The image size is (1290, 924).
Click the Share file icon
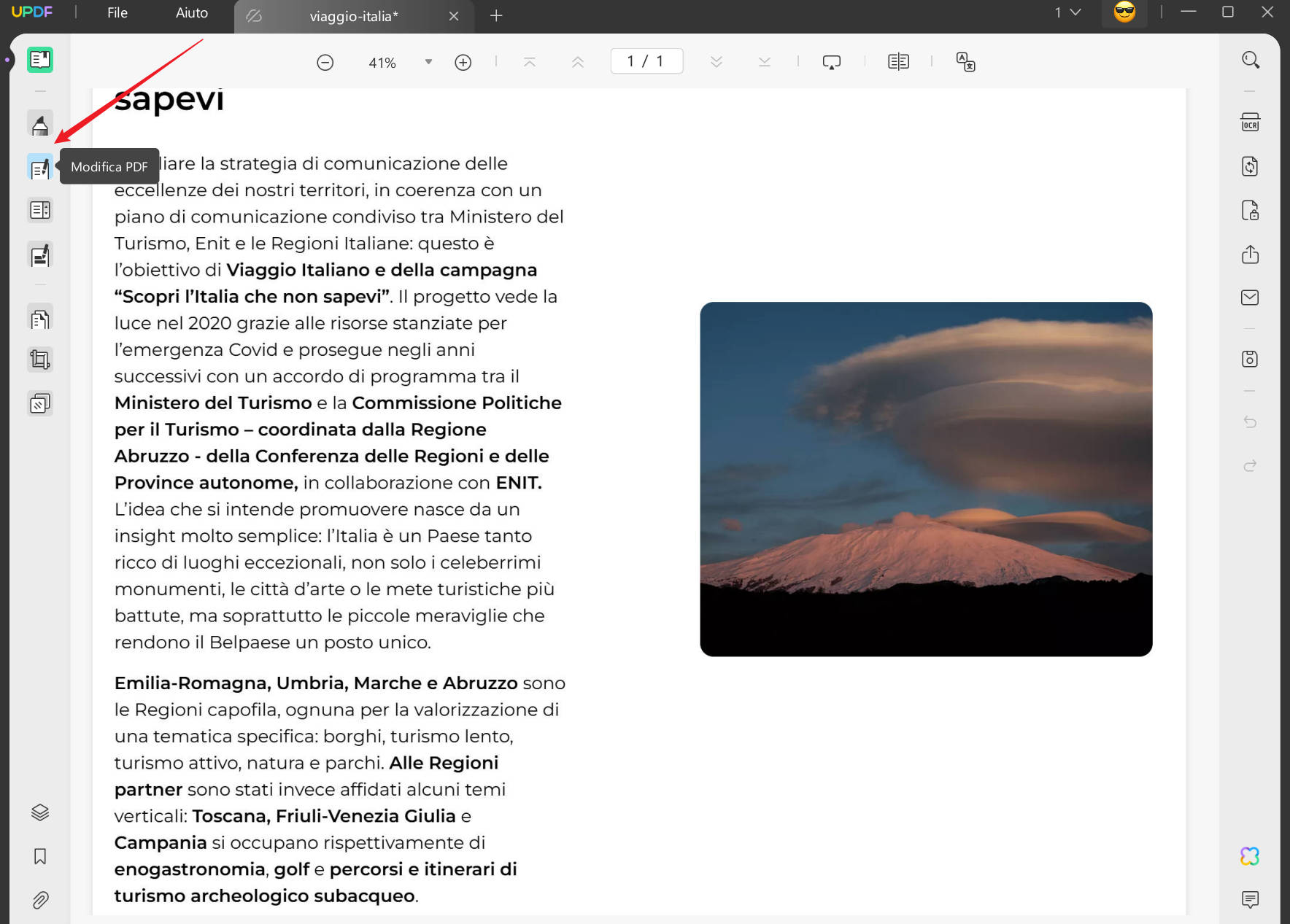1250,254
